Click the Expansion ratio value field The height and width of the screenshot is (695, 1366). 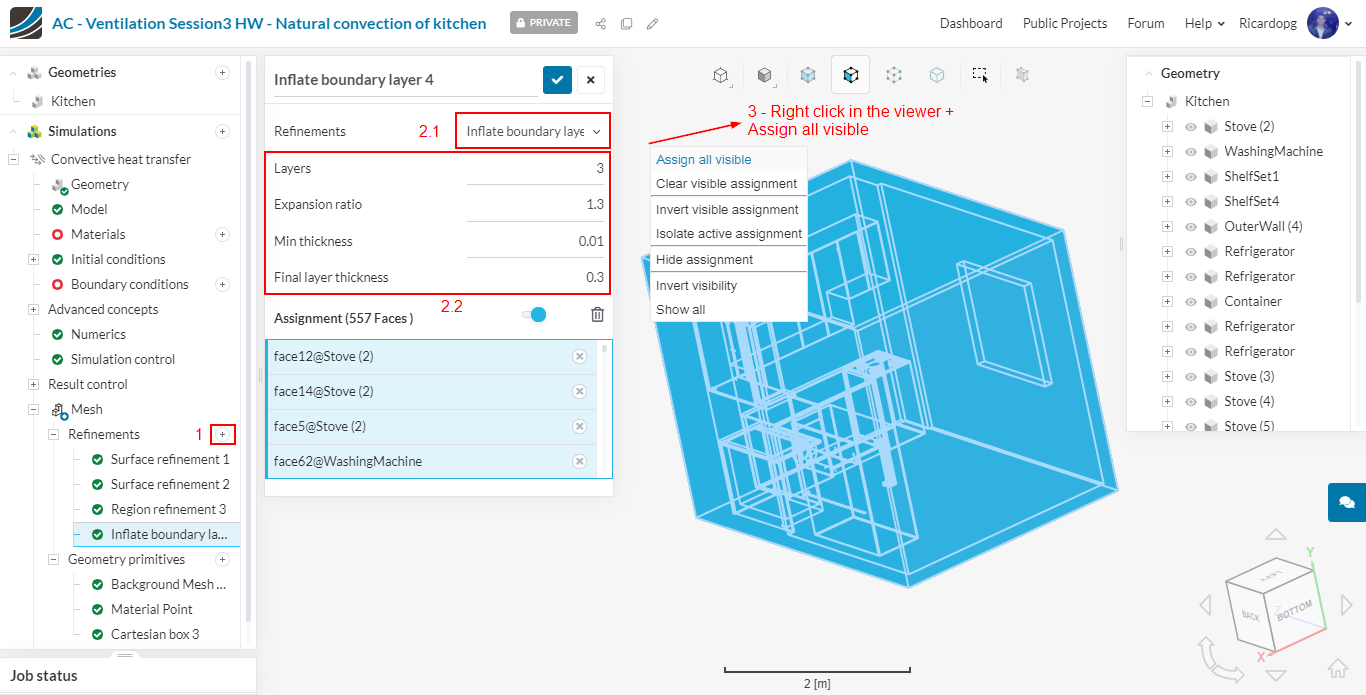tap(535, 205)
